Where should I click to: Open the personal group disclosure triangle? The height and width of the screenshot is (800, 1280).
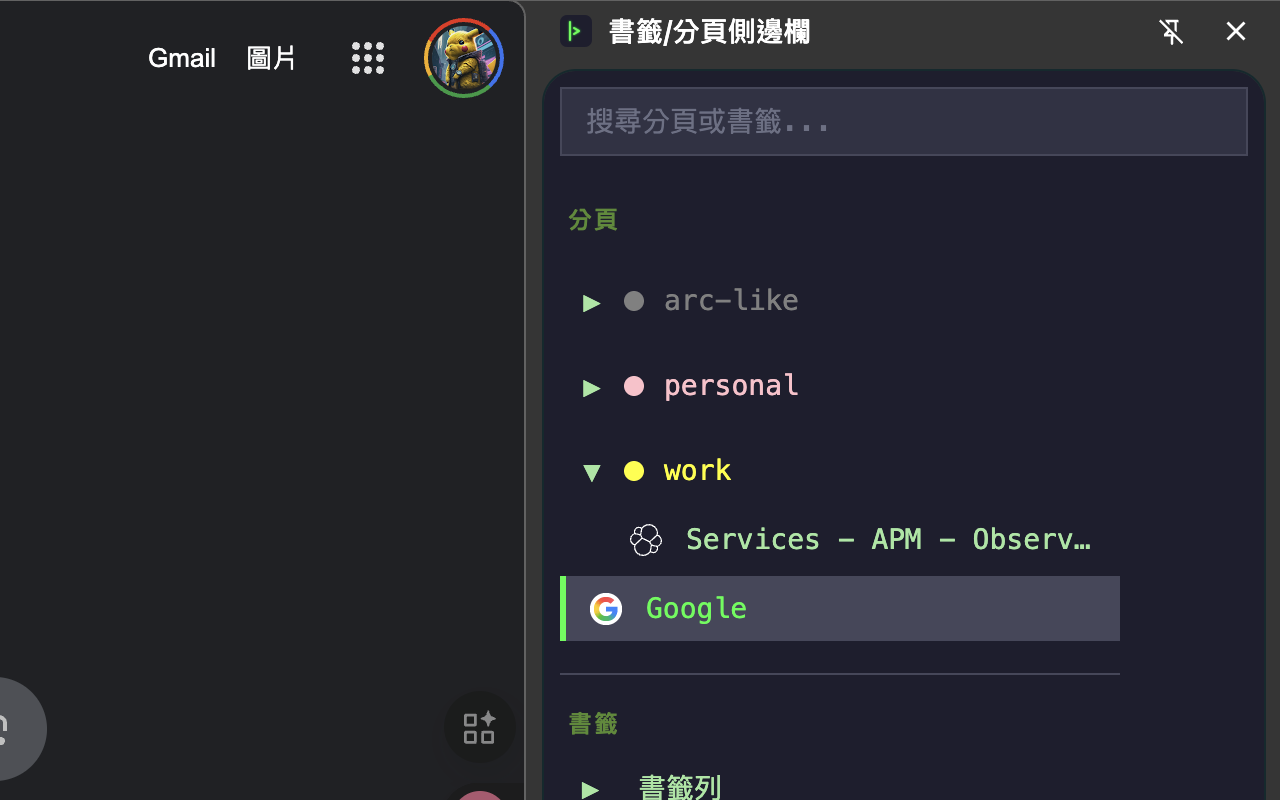pyautogui.click(x=592, y=387)
